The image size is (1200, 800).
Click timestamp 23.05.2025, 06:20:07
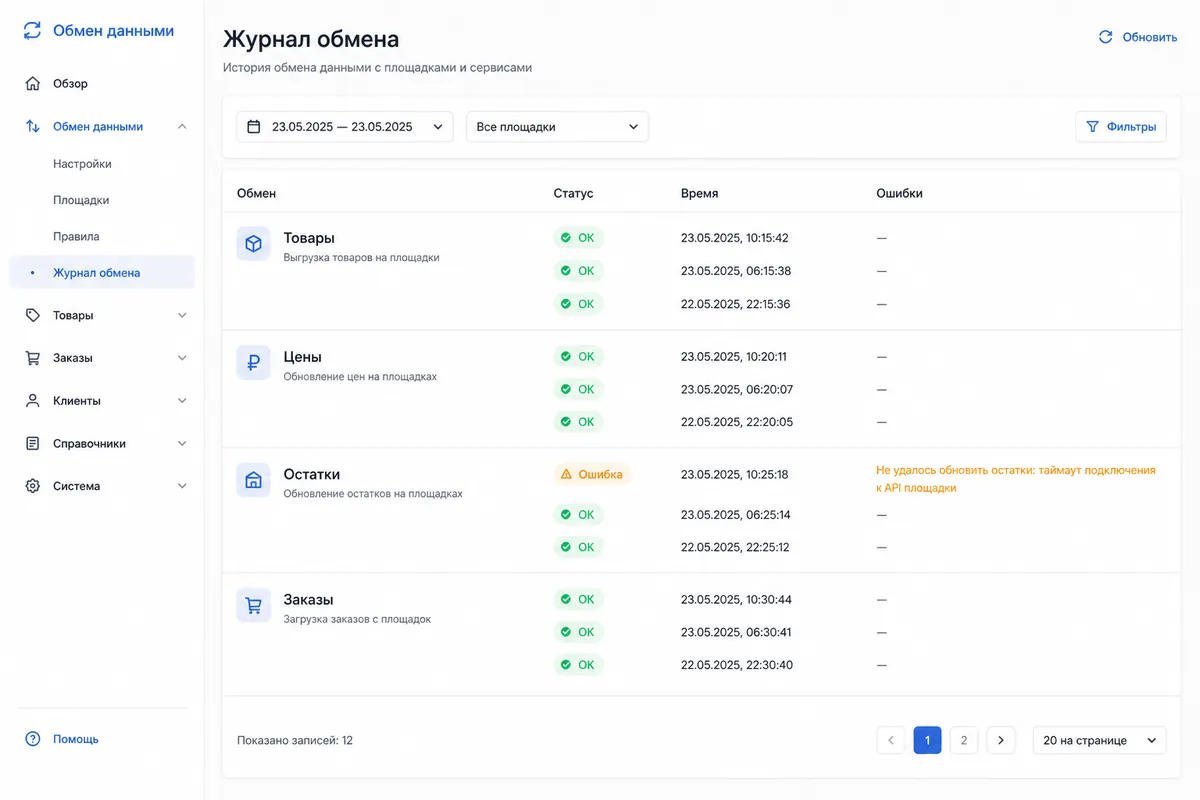(737, 389)
